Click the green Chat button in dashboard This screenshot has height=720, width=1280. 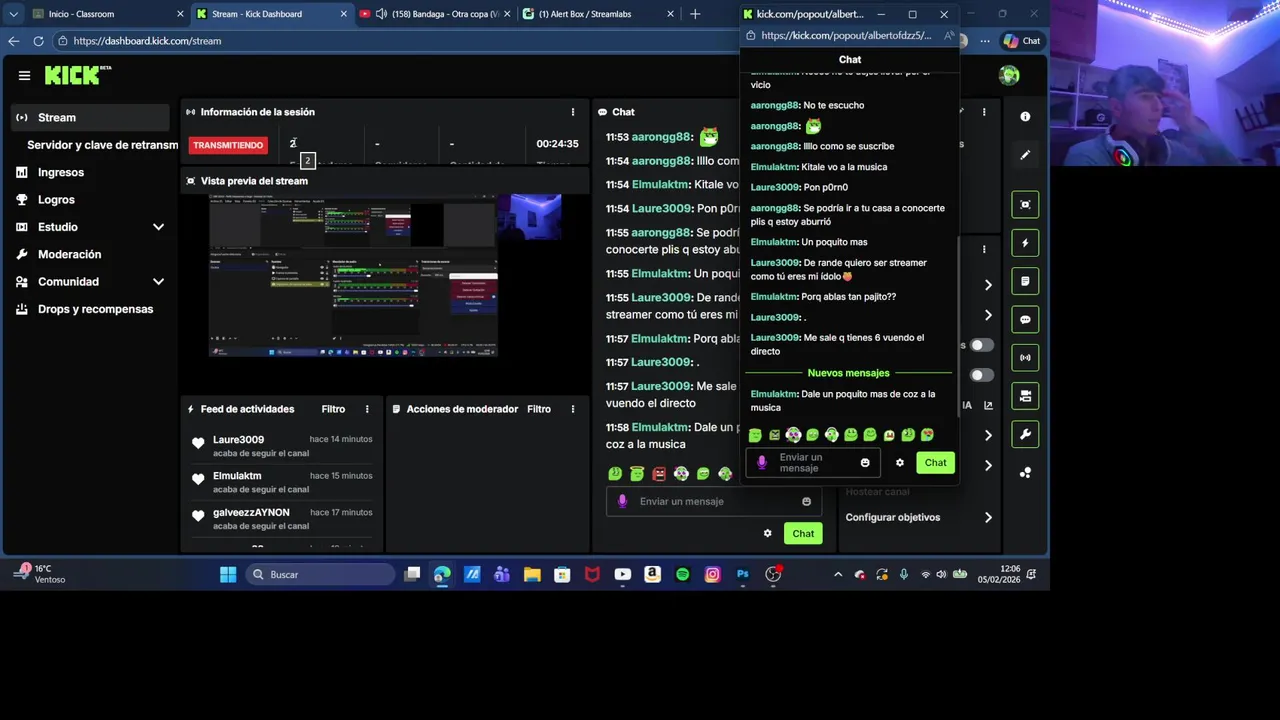pyautogui.click(x=803, y=533)
